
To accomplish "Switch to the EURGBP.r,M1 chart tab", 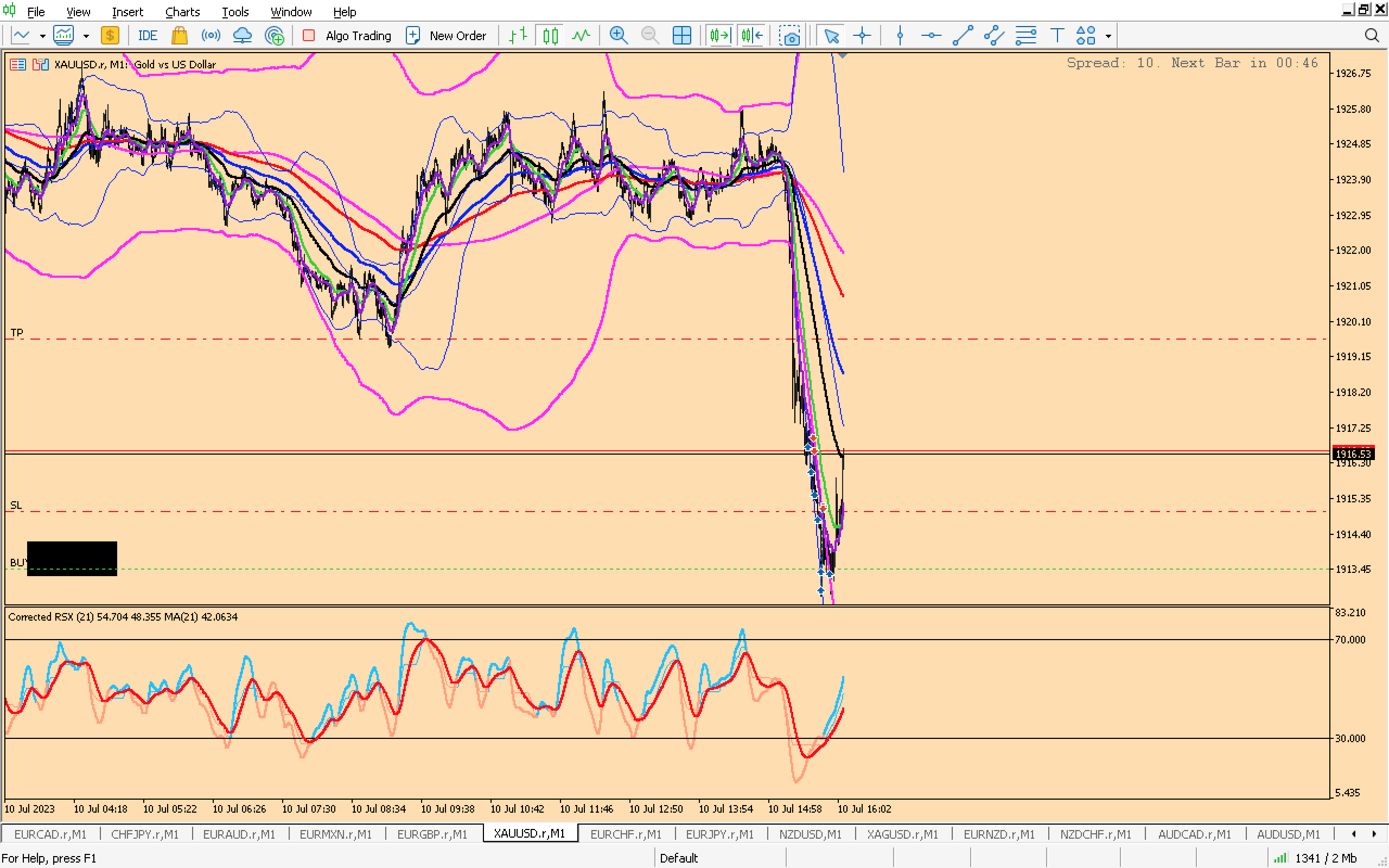I will [x=432, y=834].
